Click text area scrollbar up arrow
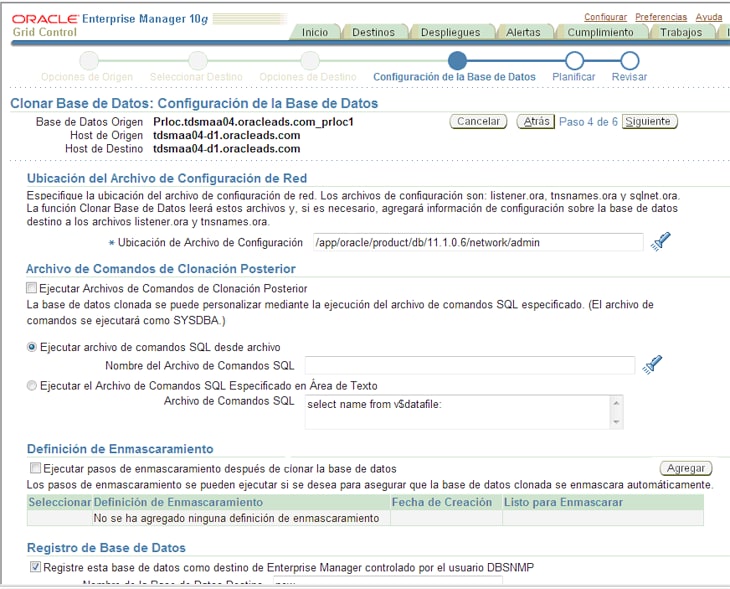Image resolution: width=730 pixels, height=589 pixels. point(616,403)
